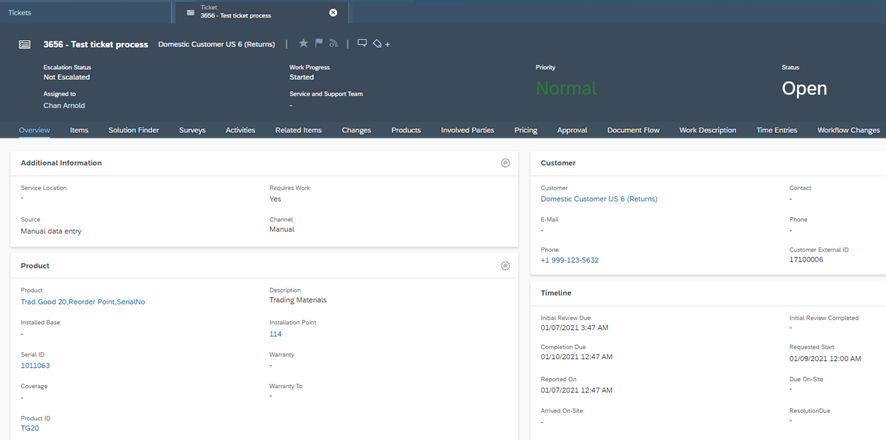886x440 pixels.
Task: Open product Trad.Good 20,Reorder Point,SerialNo link
Action: 83,302
